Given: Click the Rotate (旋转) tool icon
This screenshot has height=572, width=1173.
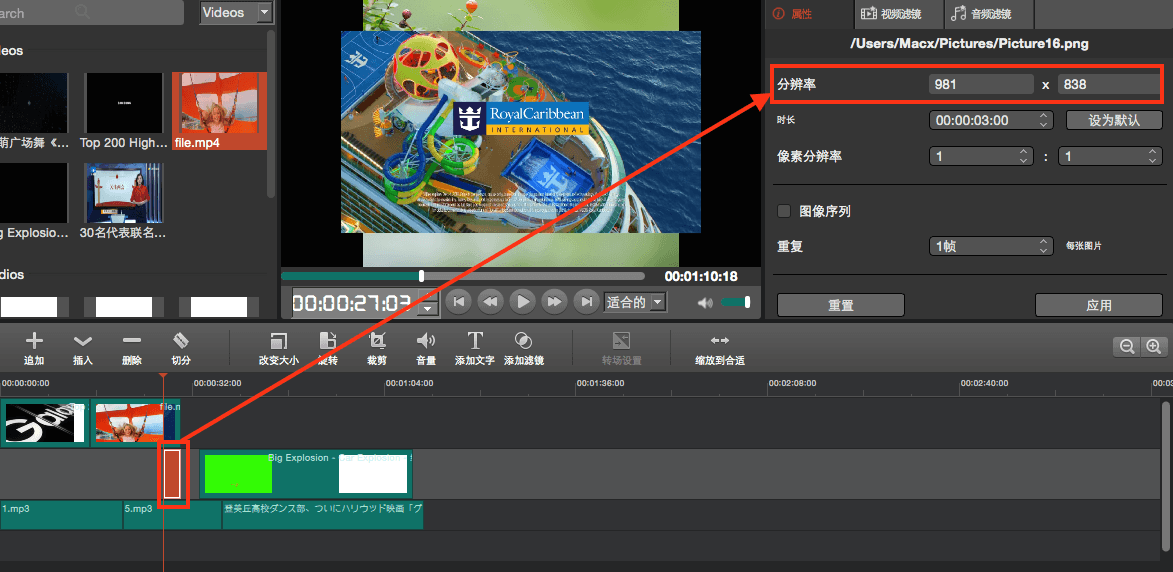Looking at the screenshot, I should pyautogui.click(x=328, y=341).
